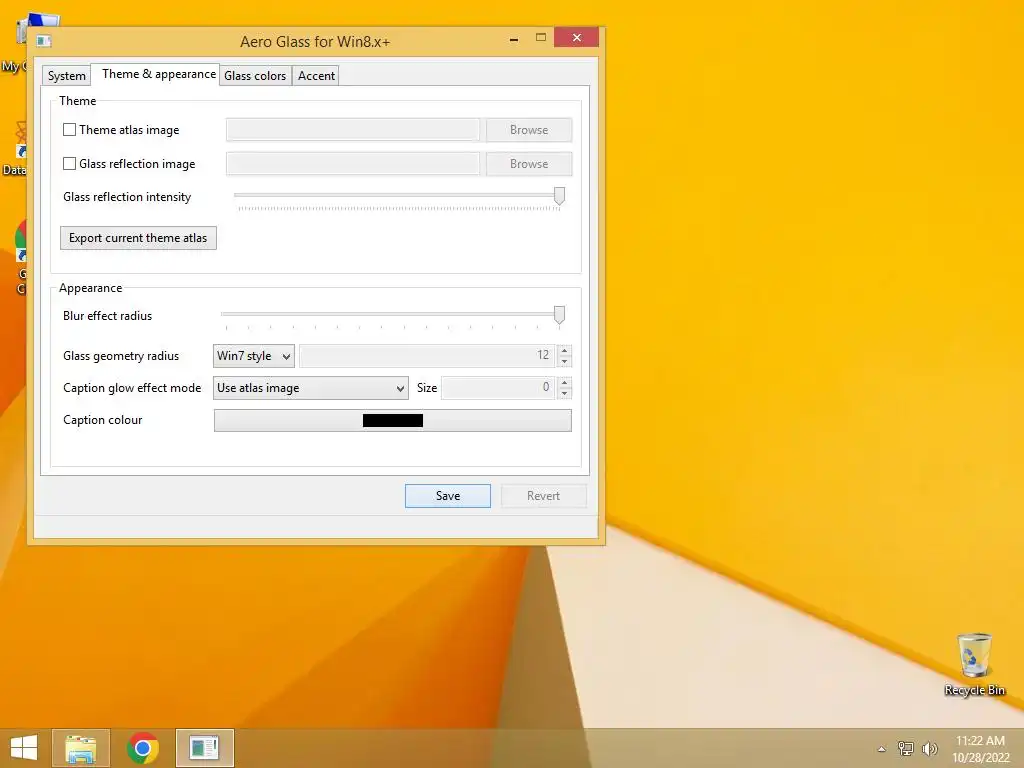Open File Explorer from the taskbar
Screen dimensions: 1024x768
[x=81, y=748]
